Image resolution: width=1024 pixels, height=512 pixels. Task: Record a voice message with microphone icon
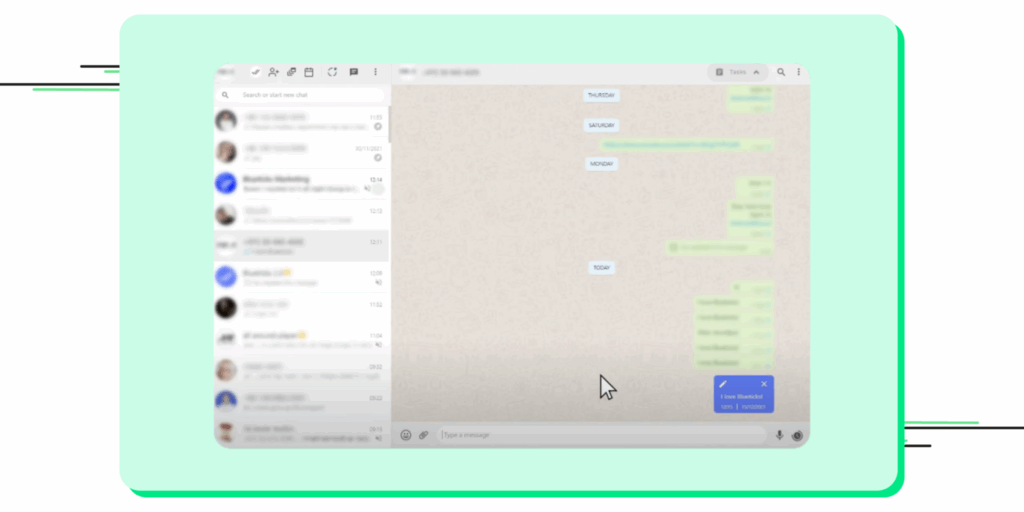tap(779, 435)
